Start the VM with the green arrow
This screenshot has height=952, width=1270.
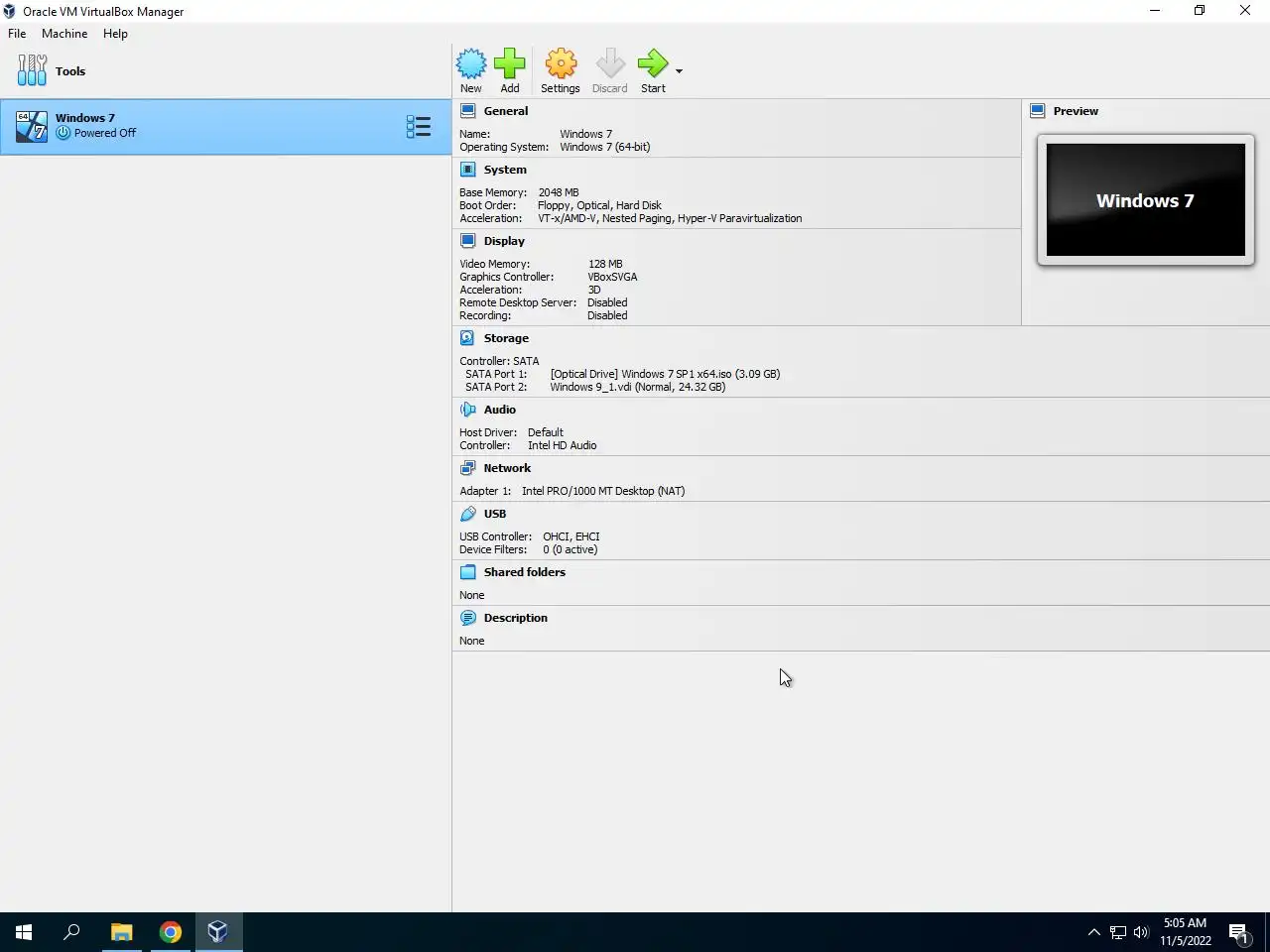pos(653,64)
